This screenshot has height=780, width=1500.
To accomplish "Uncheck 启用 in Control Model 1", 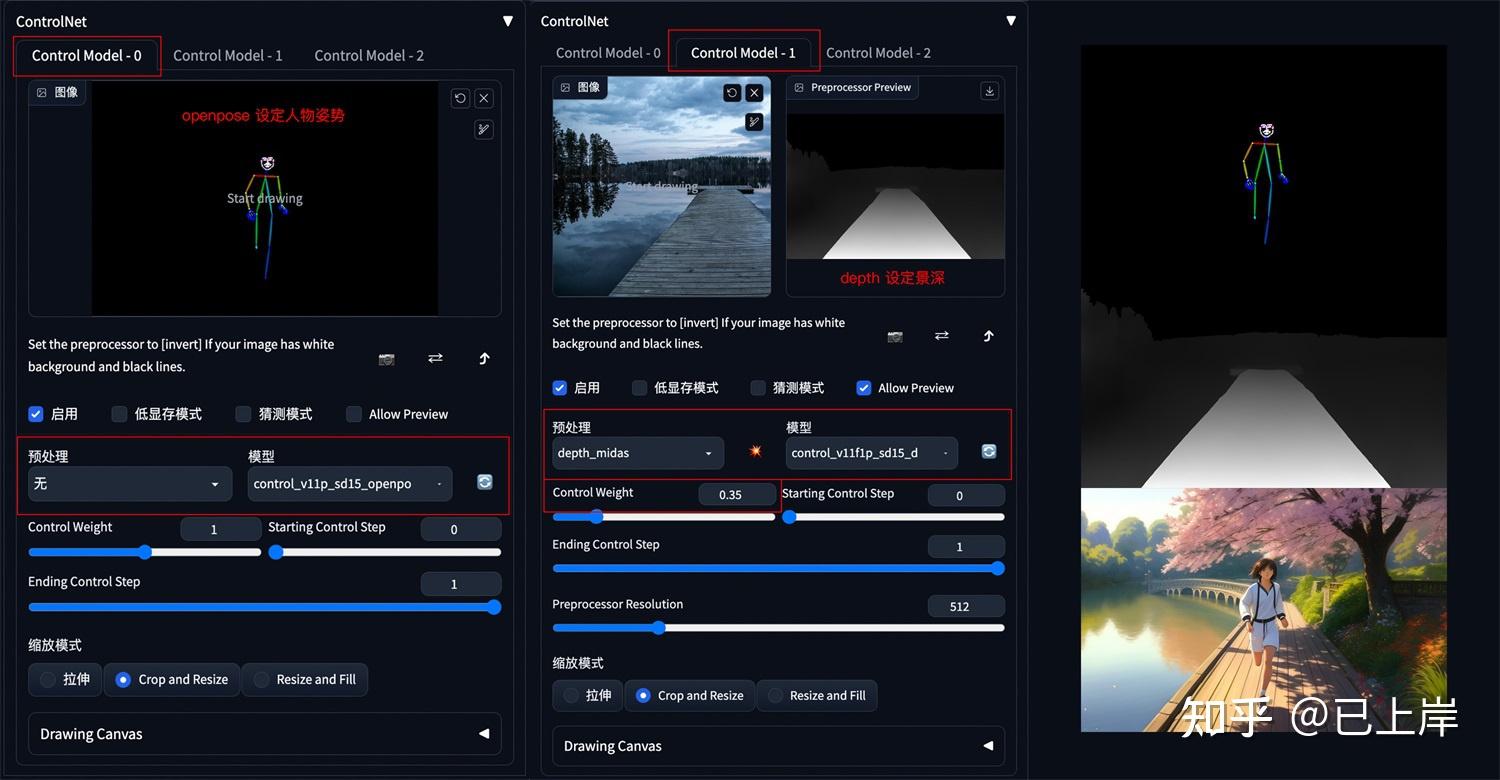I will coord(558,387).
